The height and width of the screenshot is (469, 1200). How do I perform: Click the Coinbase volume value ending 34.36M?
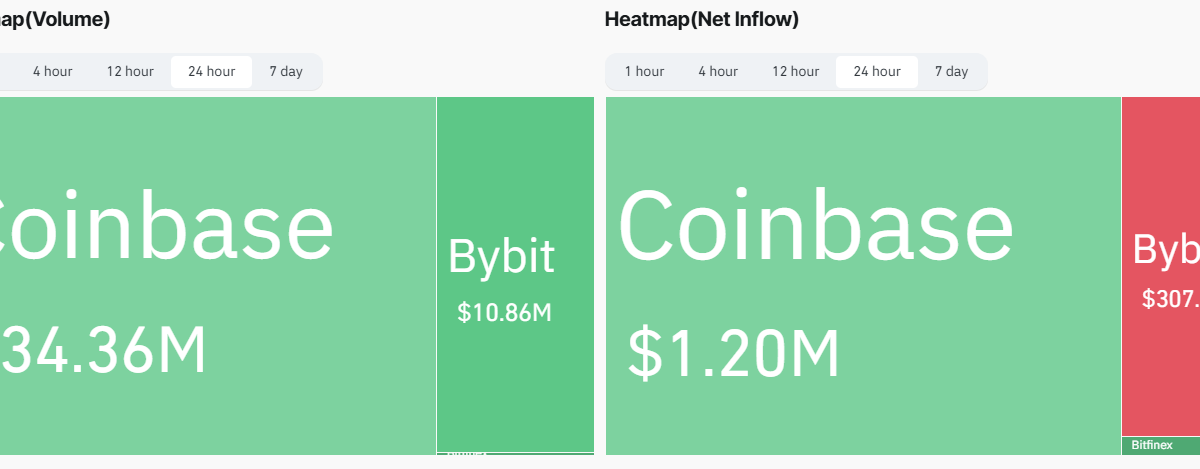point(104,349)
